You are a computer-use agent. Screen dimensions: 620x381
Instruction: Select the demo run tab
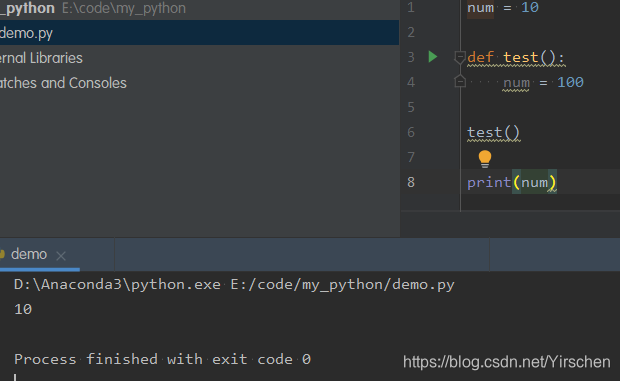click(x=29, y=254)
